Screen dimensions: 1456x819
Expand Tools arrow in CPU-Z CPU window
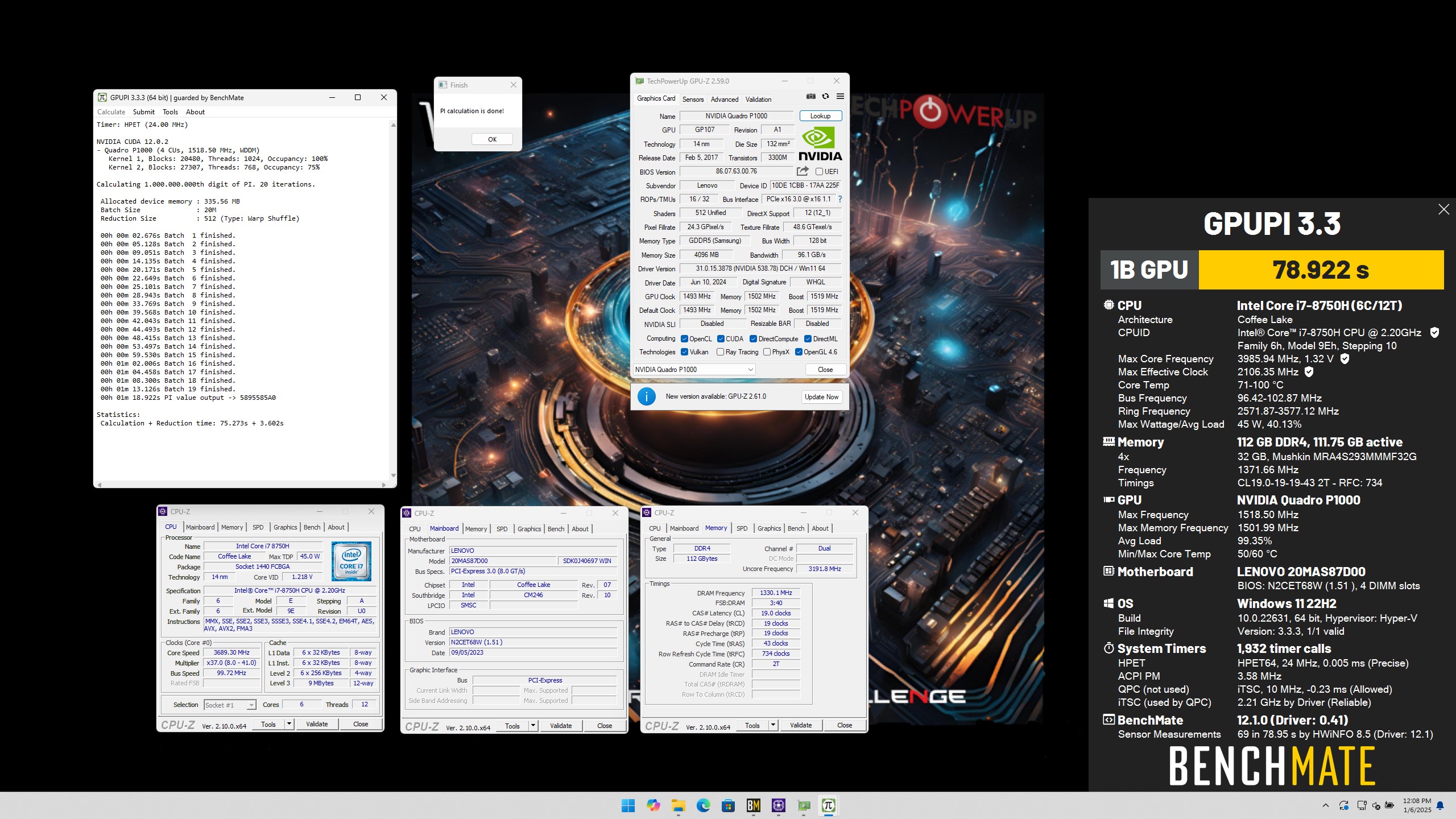289,724
